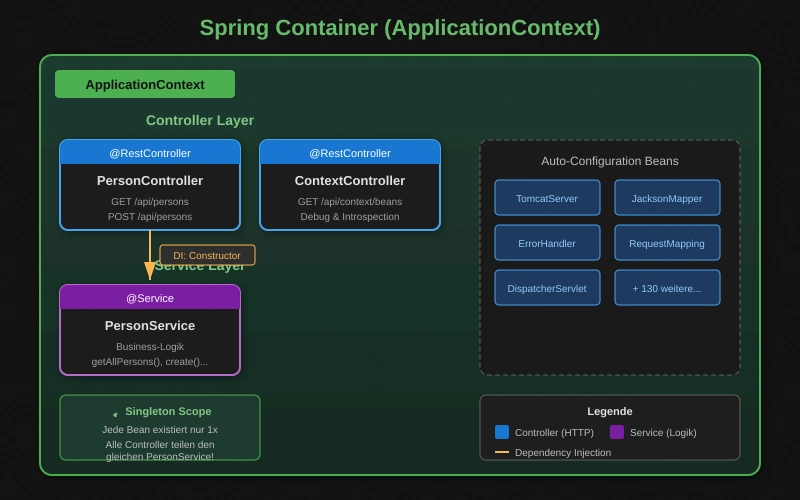Select the PersonService title text
The image size is (800, 500).
click(x=150, y=325)
